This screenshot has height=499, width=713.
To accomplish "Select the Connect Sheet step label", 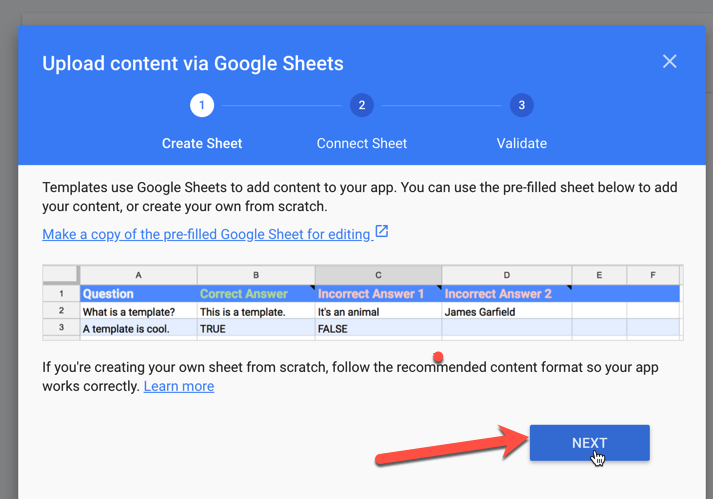I will [x=362, y=143].
